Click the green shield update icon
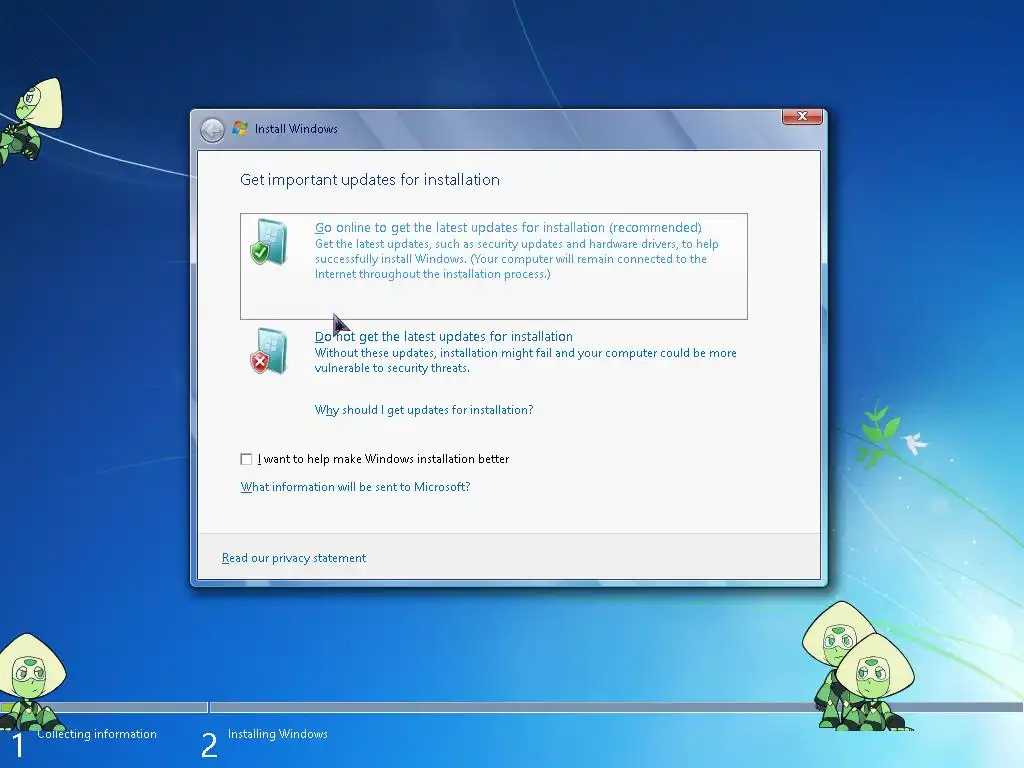Viewport: 1024px width, 768px height. click(268, 242)
